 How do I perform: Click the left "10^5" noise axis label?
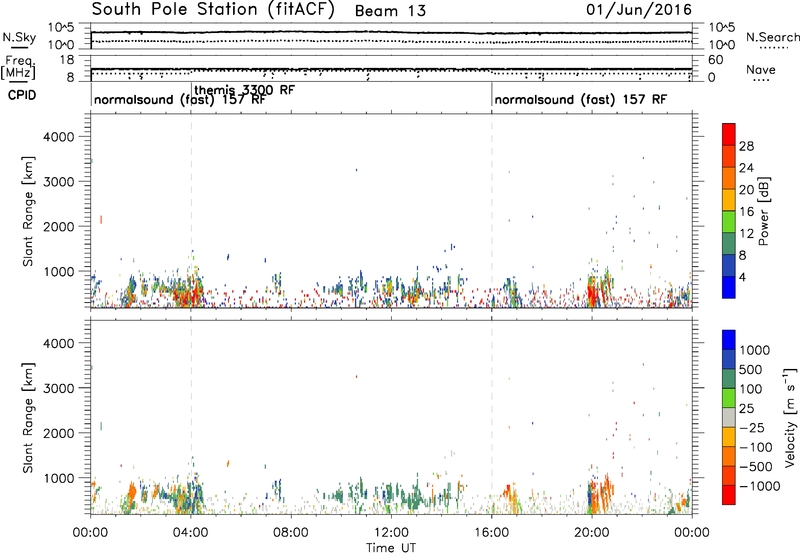[61, 28]
